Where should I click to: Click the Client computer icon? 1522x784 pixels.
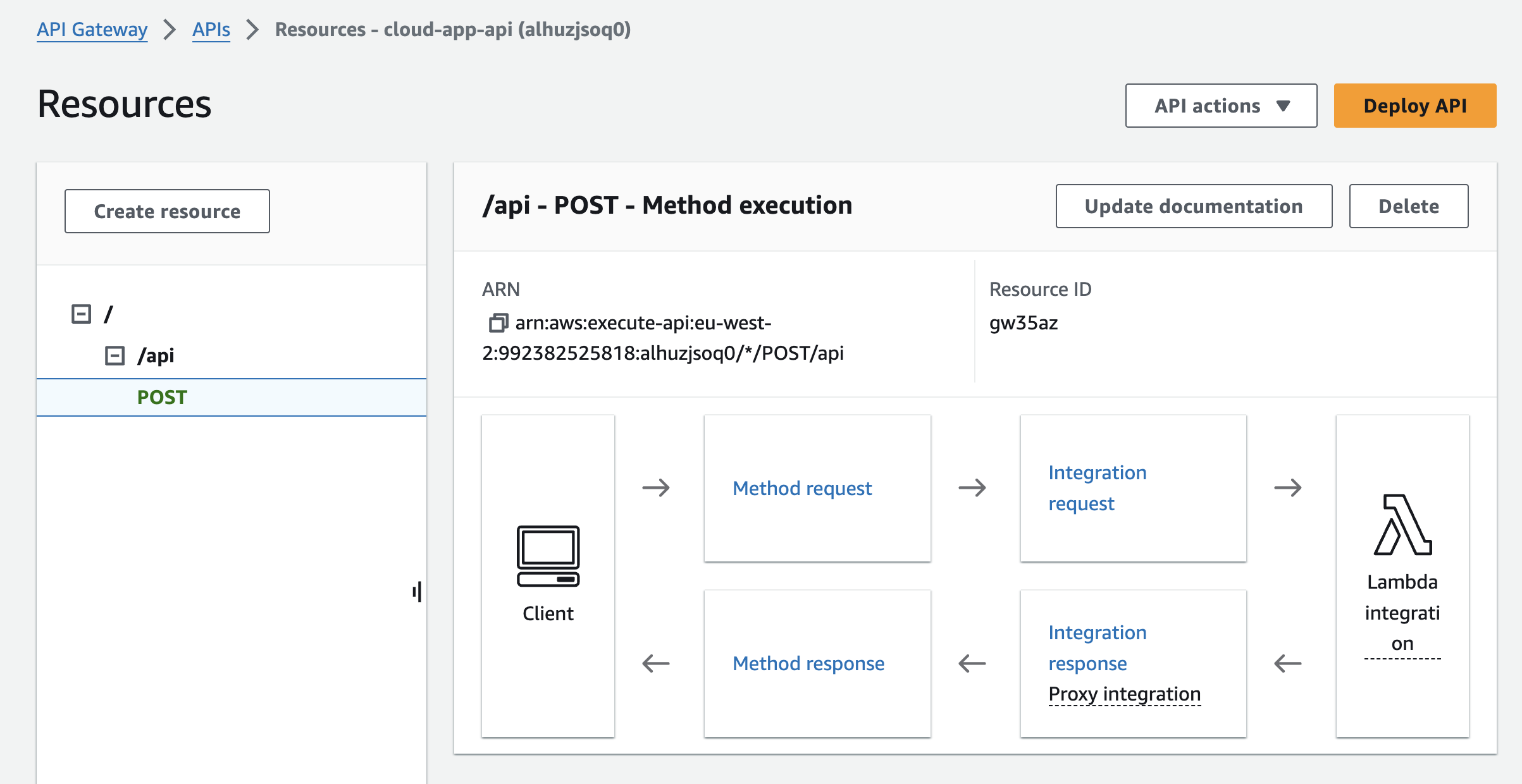pos(548,556)
